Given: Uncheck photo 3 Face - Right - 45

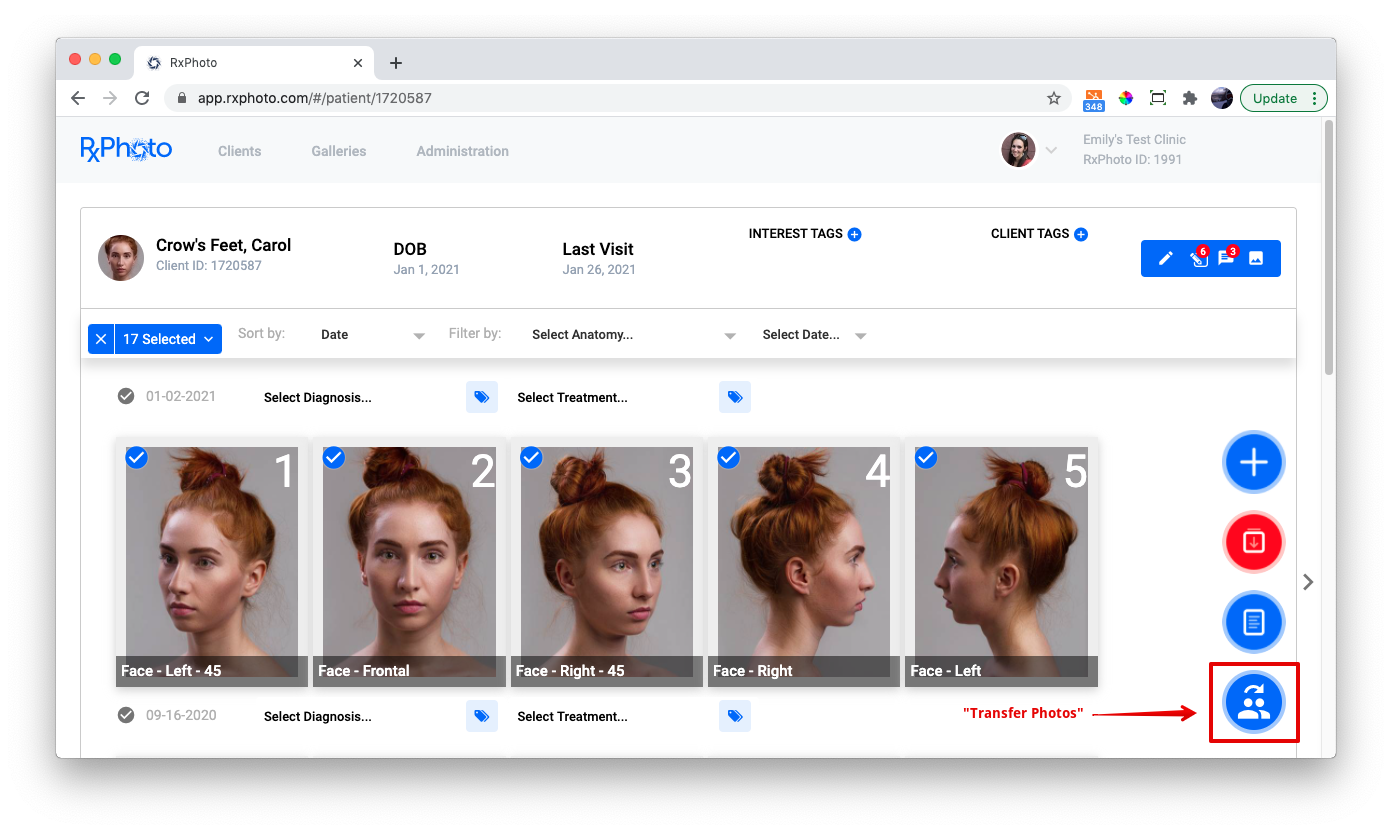Looking at the screenshot, I should 531,457.
